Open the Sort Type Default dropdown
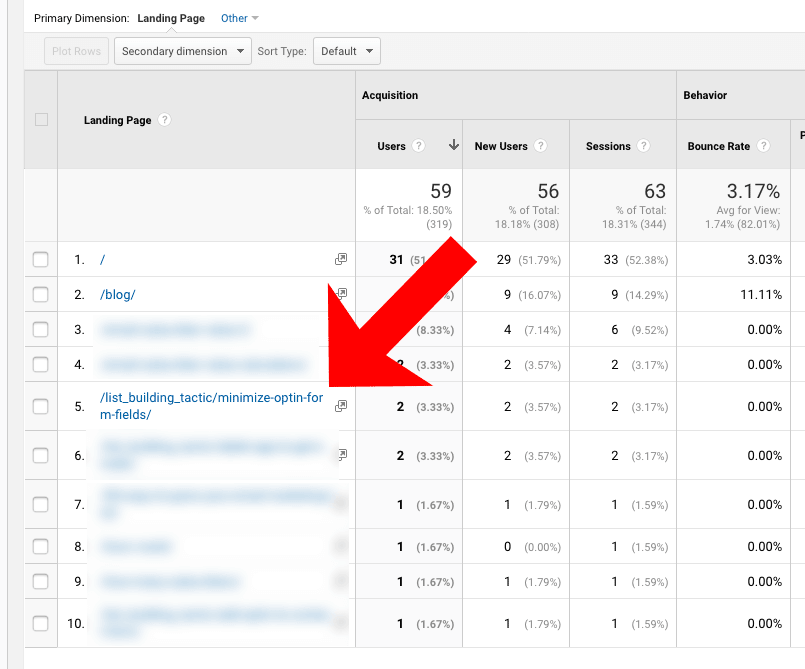 pyautogui.click(x=347, y=51)
